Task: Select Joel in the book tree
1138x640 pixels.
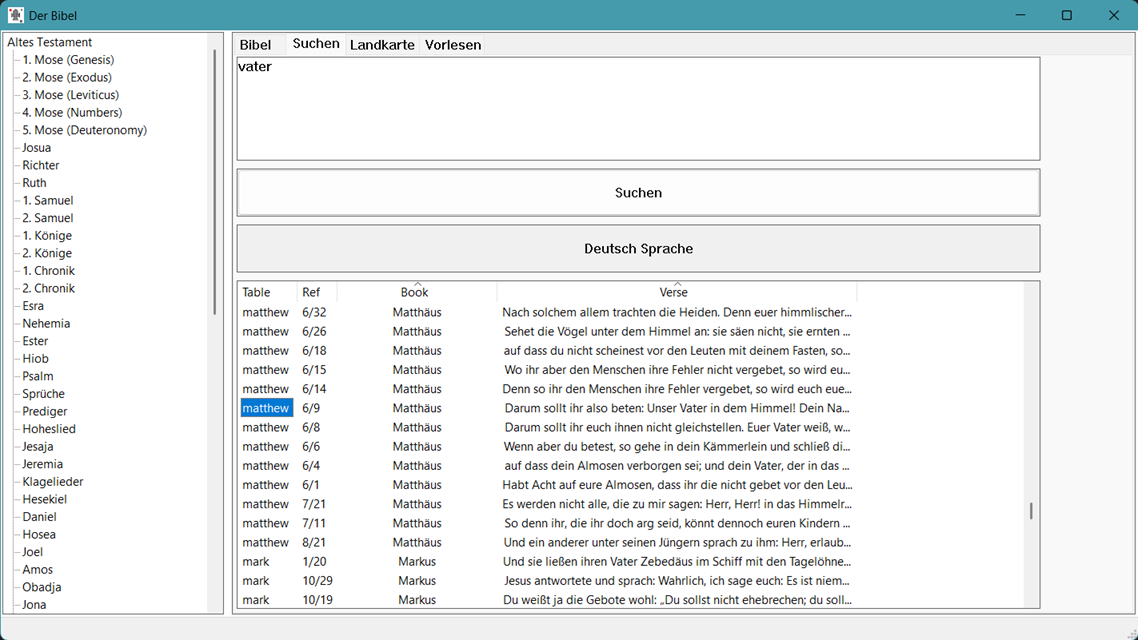Action: (32, 552)
